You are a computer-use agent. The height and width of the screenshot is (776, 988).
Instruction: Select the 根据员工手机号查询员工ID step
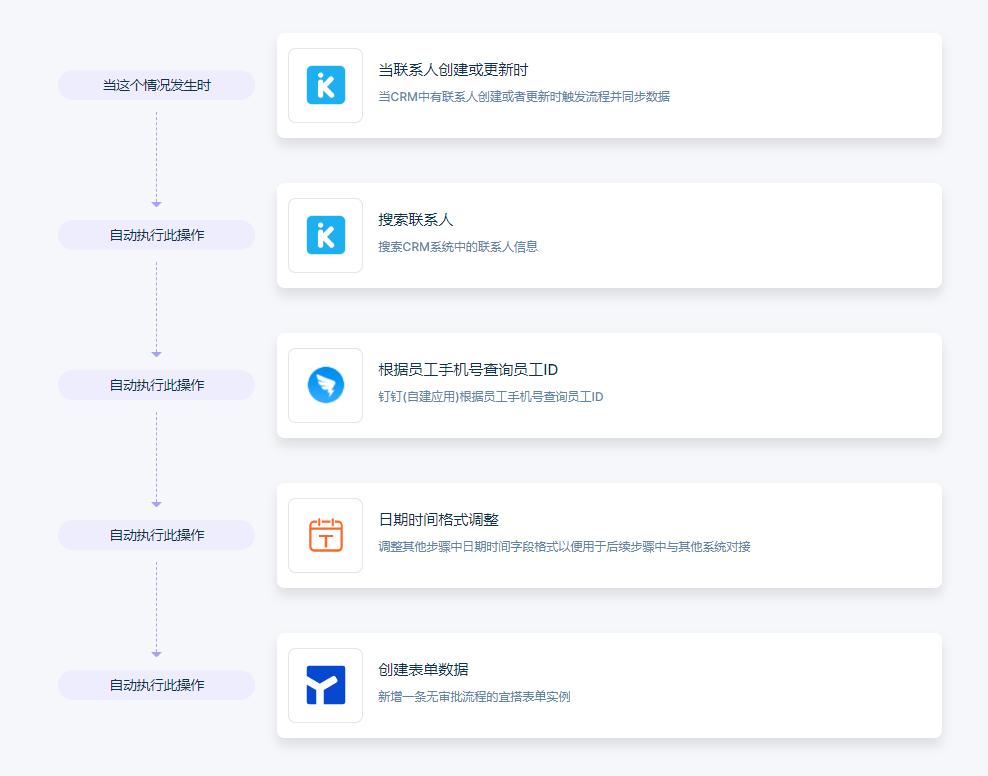coord(610,386)
